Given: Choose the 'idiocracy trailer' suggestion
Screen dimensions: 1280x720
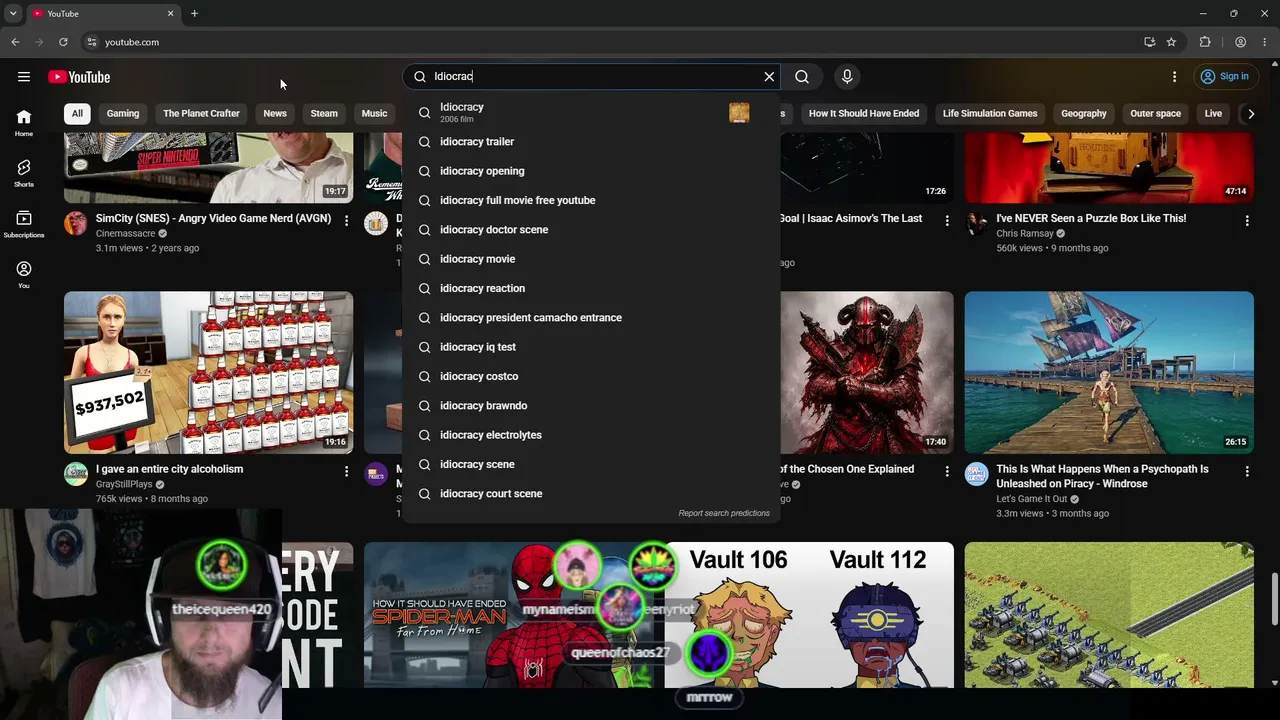Looking at the screenshot, I should 591,142.
